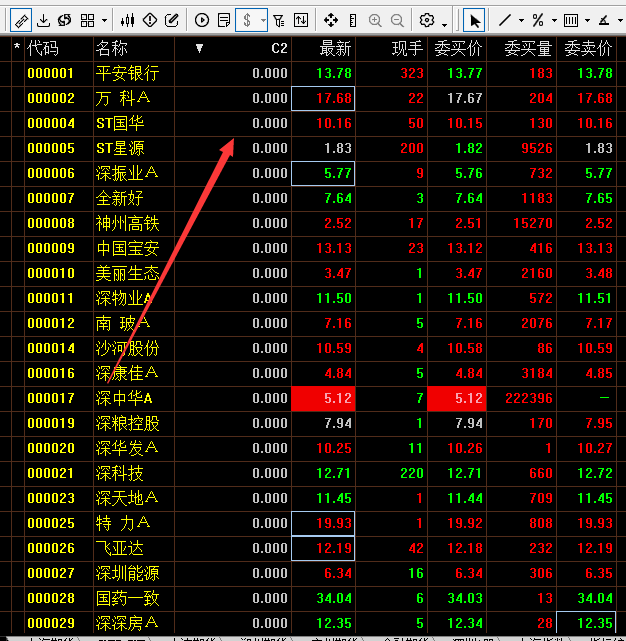Click the document list note icon

(x=224, y=20)
